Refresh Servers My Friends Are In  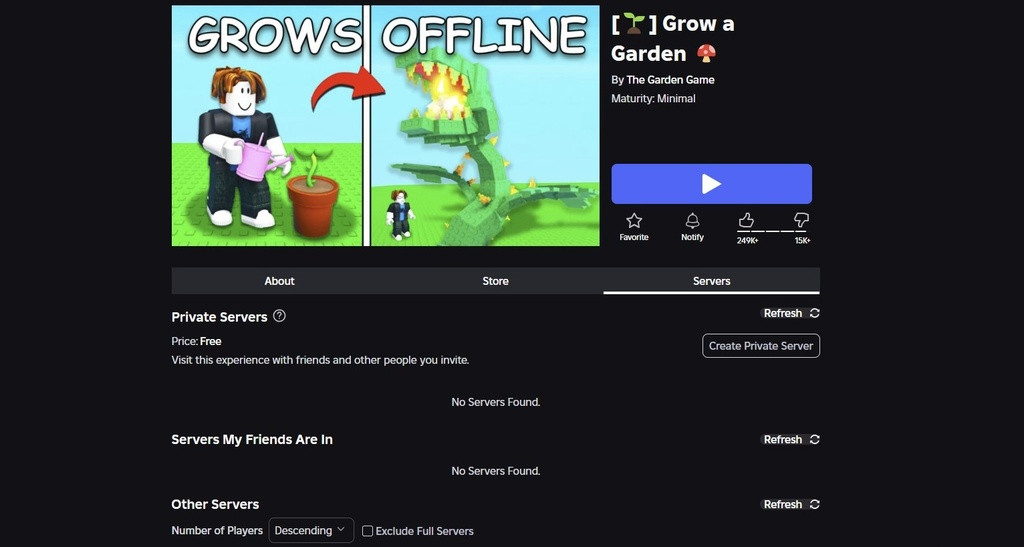(x=791, y=439)
